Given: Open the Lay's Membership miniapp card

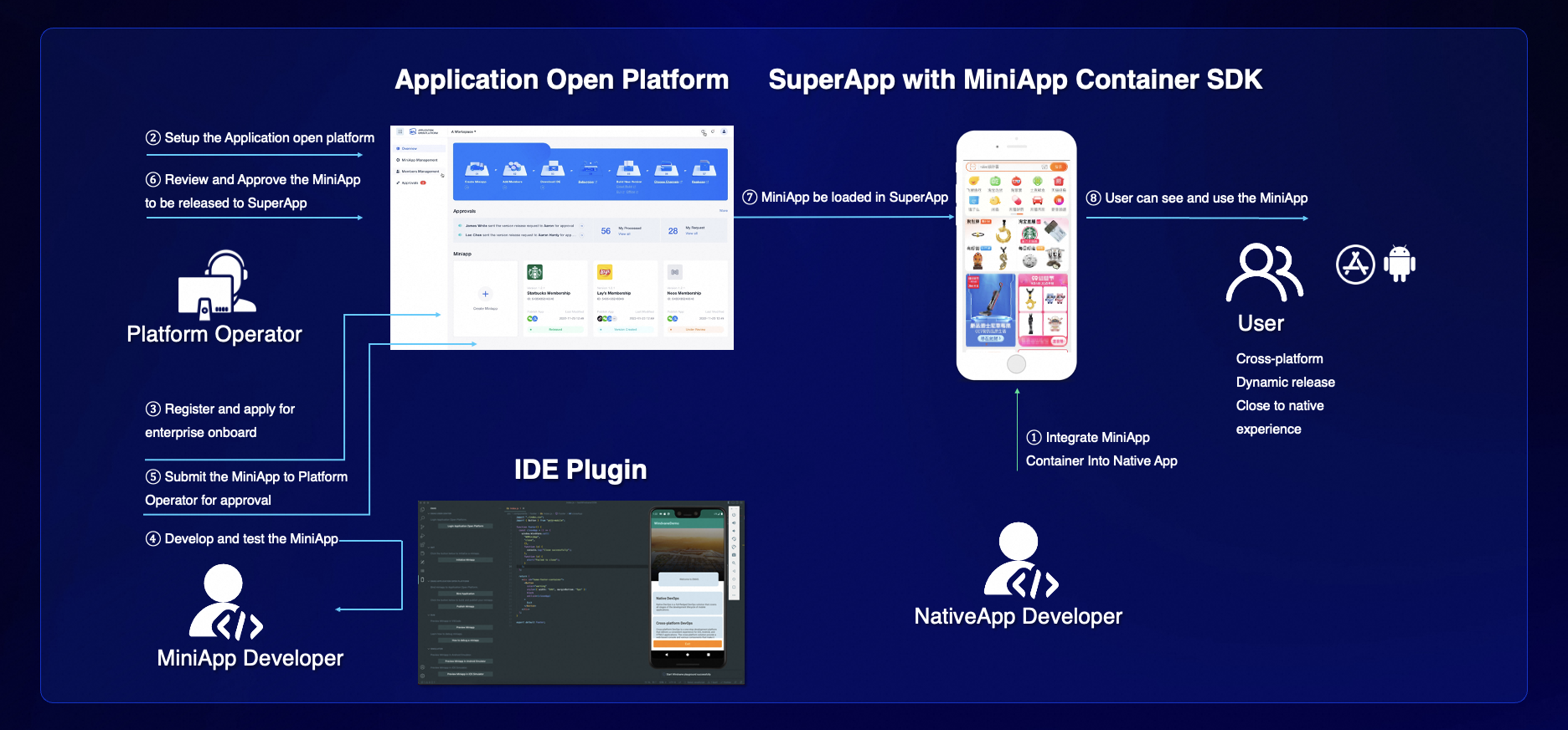Looking at the screenshot, I should tap(626, 298).
